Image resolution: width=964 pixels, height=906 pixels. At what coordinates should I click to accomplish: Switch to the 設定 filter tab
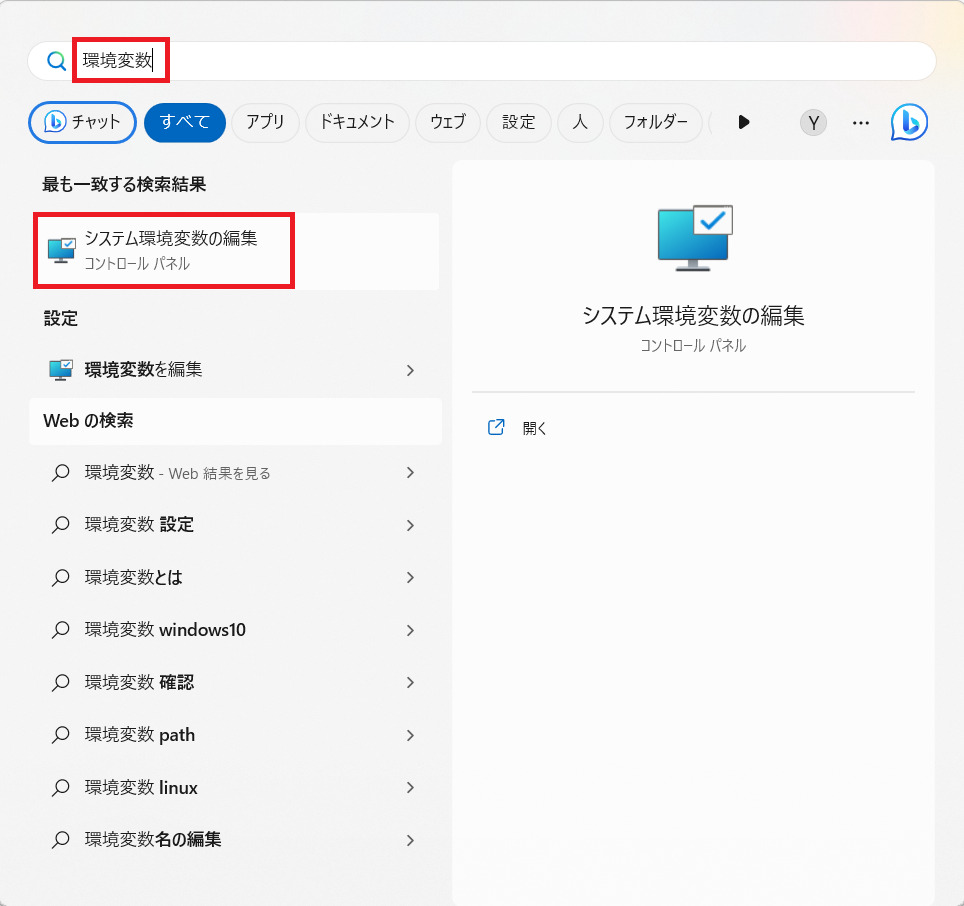[518, 122]
